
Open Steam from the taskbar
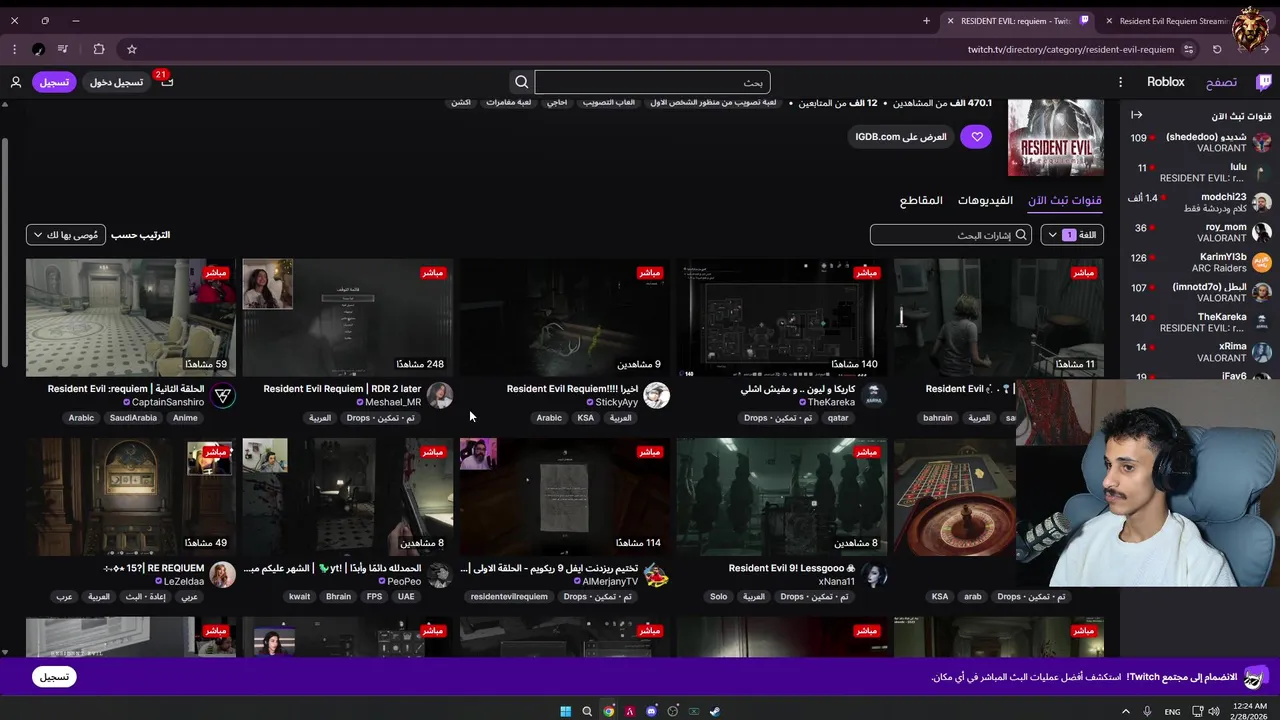[715, 712]
